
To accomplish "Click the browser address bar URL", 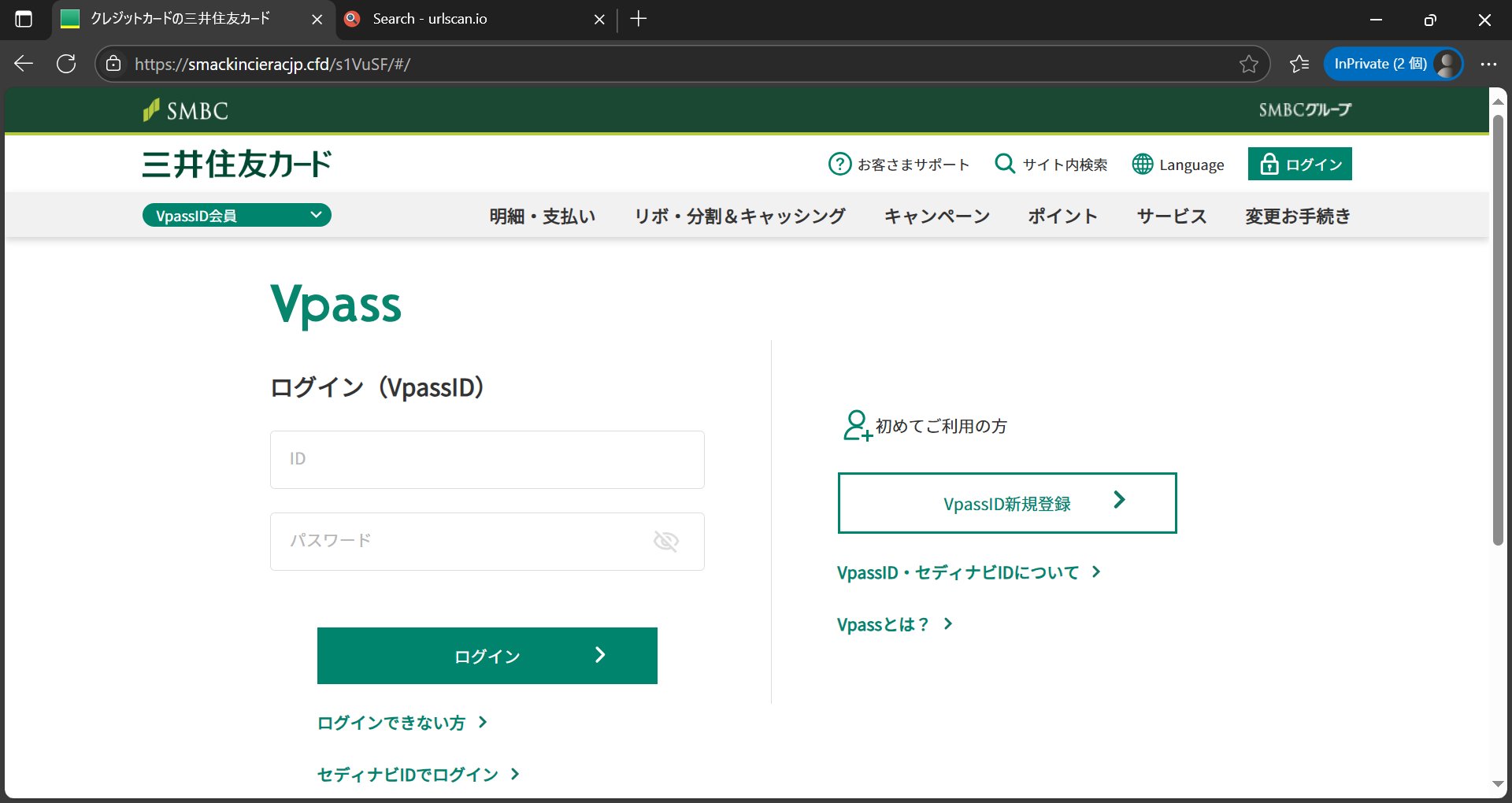I will click(x=272, y=64).
